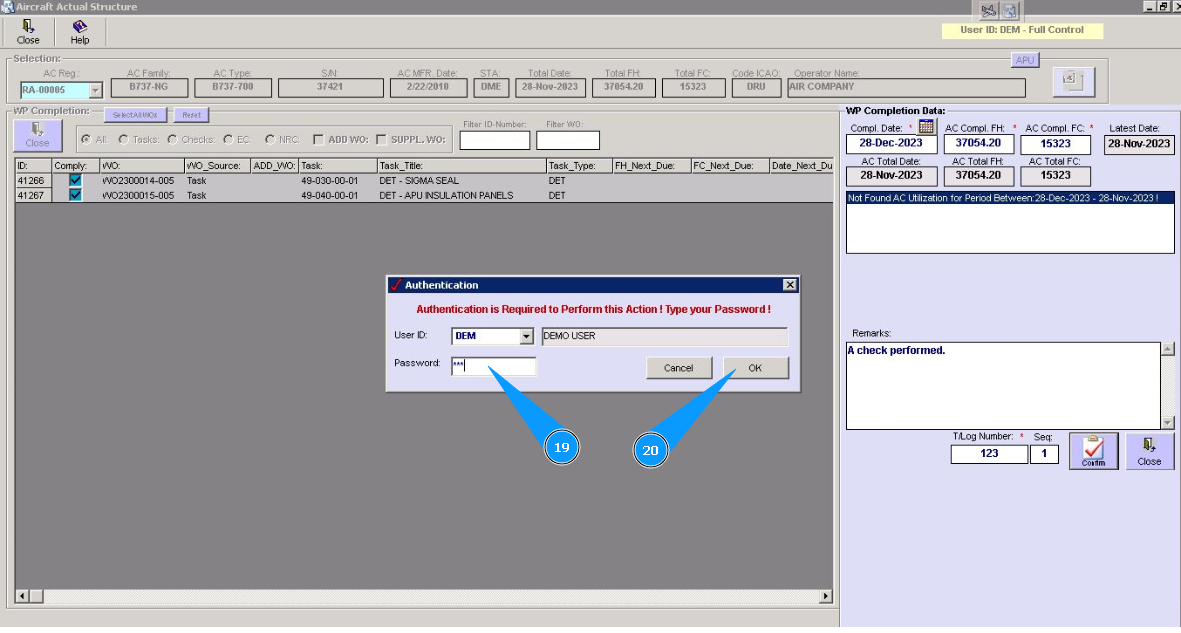This screenshot has height=633, width=1181.
Task: Click the Seq field
Action: point(1044,454)
